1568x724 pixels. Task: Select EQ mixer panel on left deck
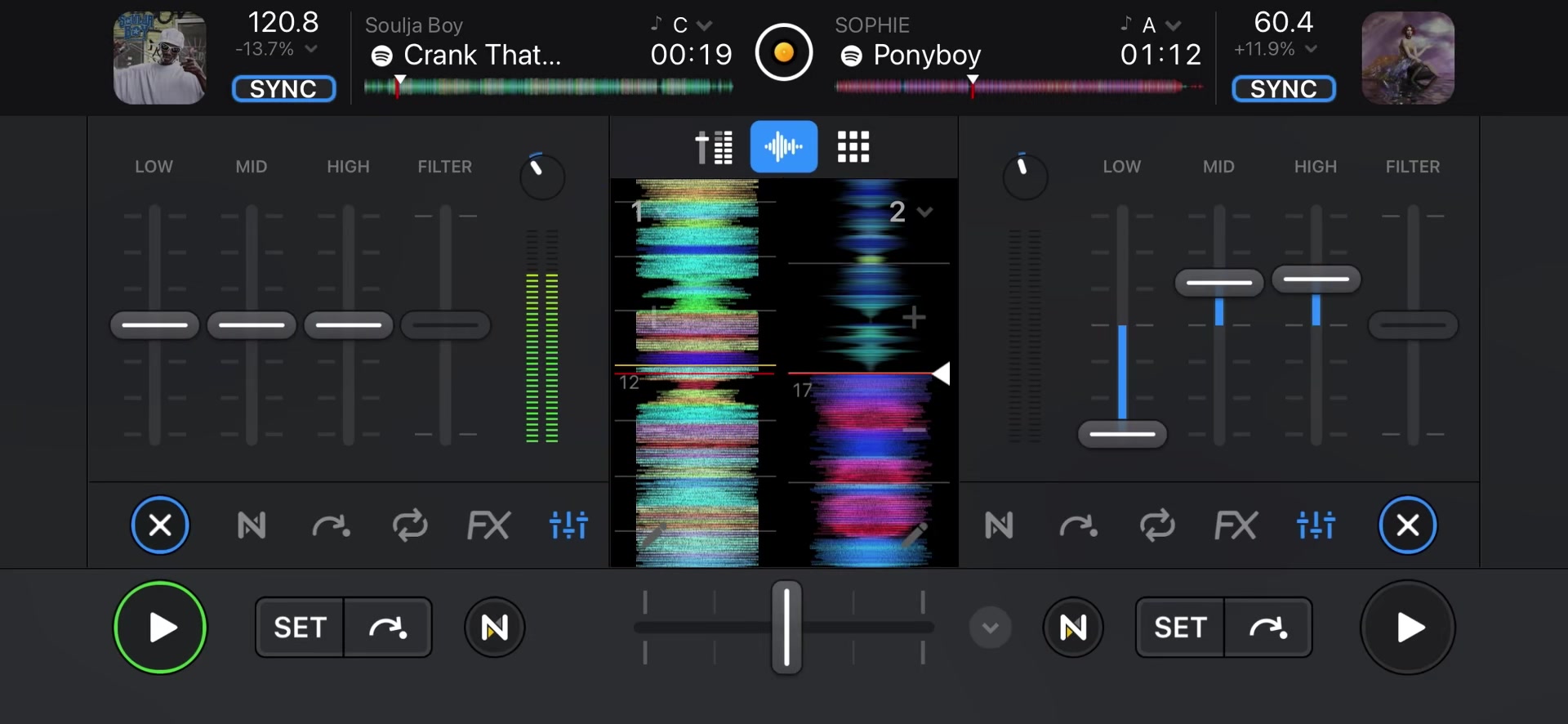click(568, 525)
